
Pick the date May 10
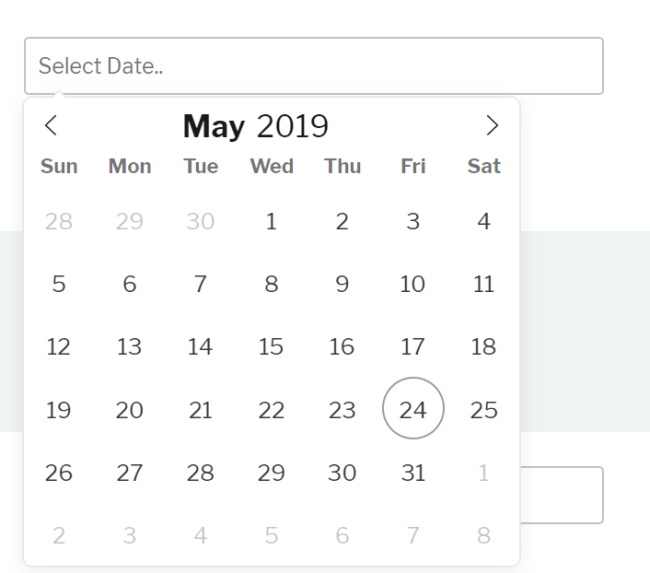tap(413, 284)
